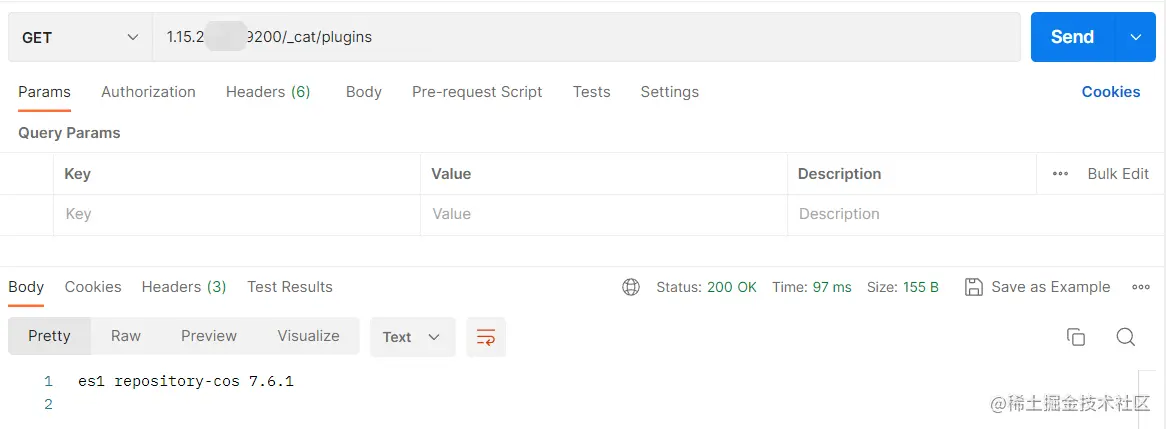Expand the Text format dropdown

pos(412,337)
